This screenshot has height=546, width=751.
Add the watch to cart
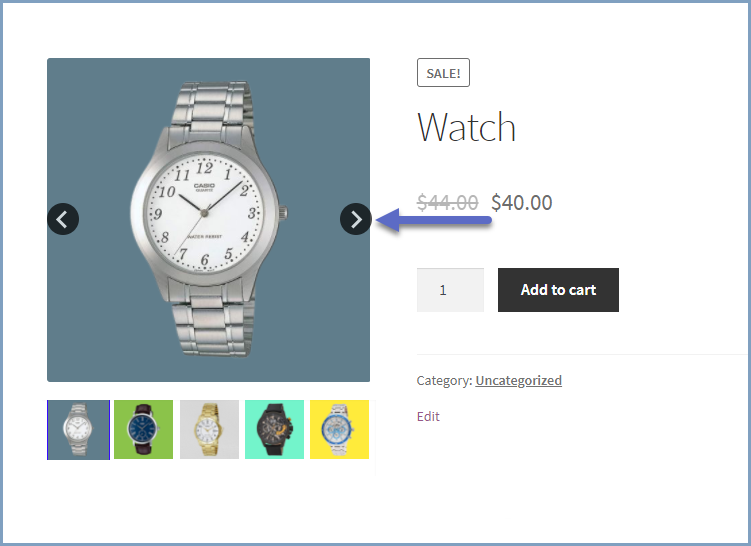[x=558, y=290]
